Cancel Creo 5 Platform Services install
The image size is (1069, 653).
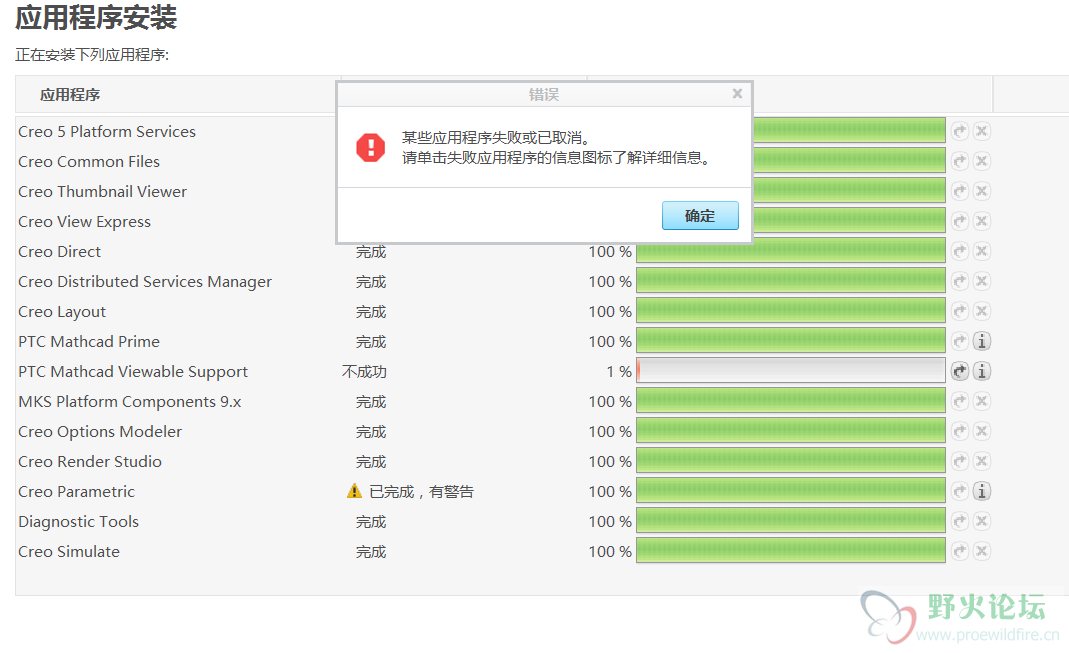pos(982,131)
